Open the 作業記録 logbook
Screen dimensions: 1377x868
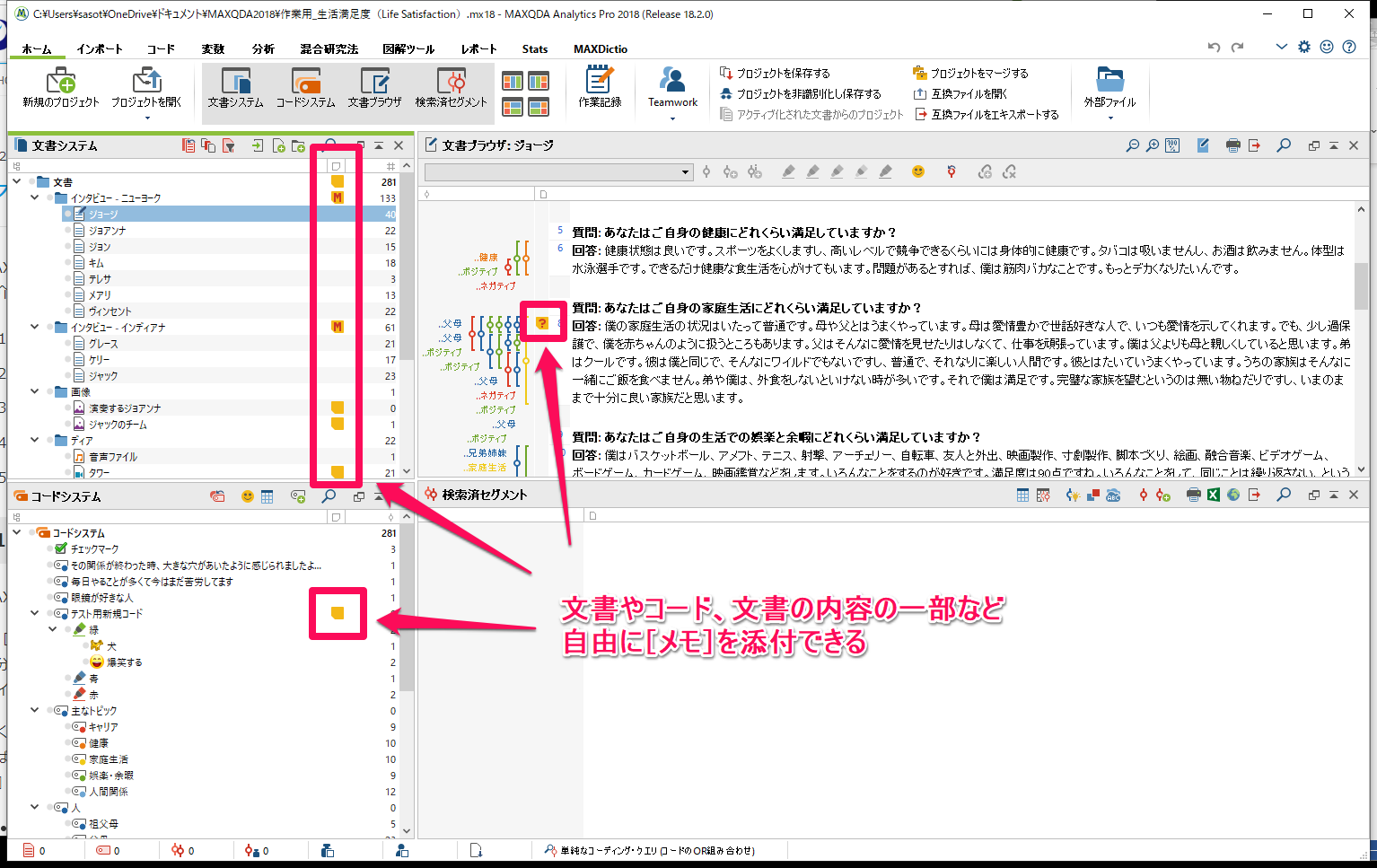click(600, 88)
